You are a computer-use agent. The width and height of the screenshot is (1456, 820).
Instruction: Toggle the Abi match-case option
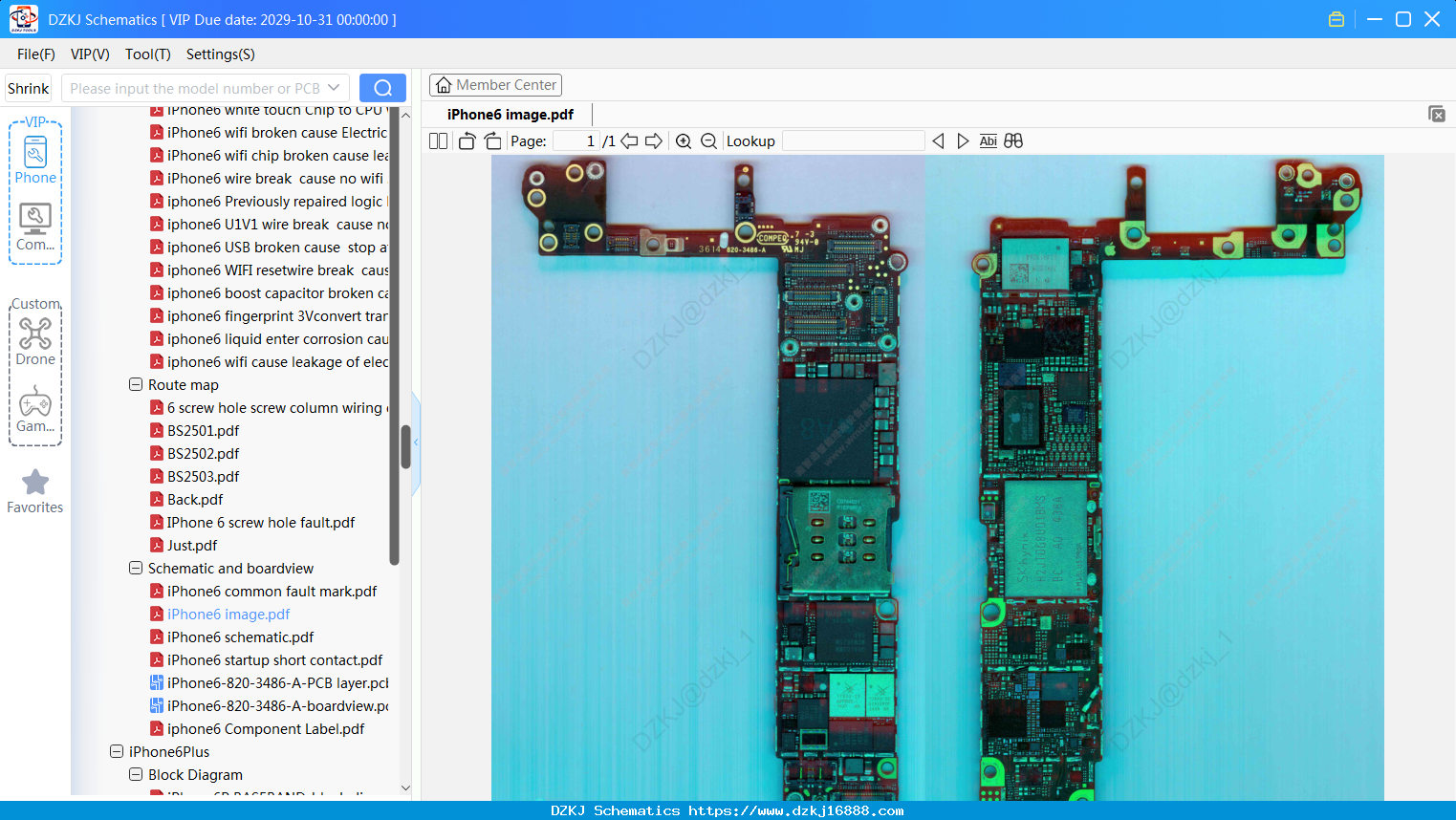pyautogui.click(x=988, y=141)
